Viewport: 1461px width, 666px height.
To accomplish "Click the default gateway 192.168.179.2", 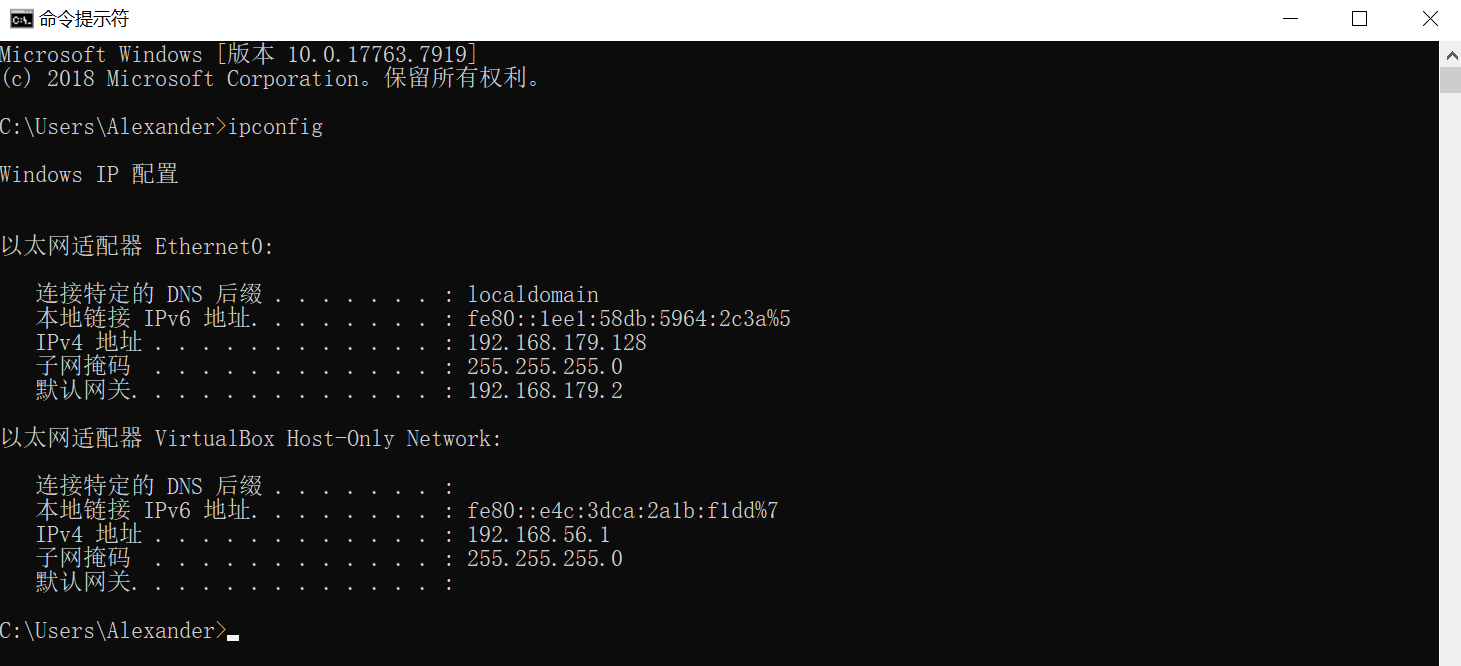I will [x=545, y=391].
